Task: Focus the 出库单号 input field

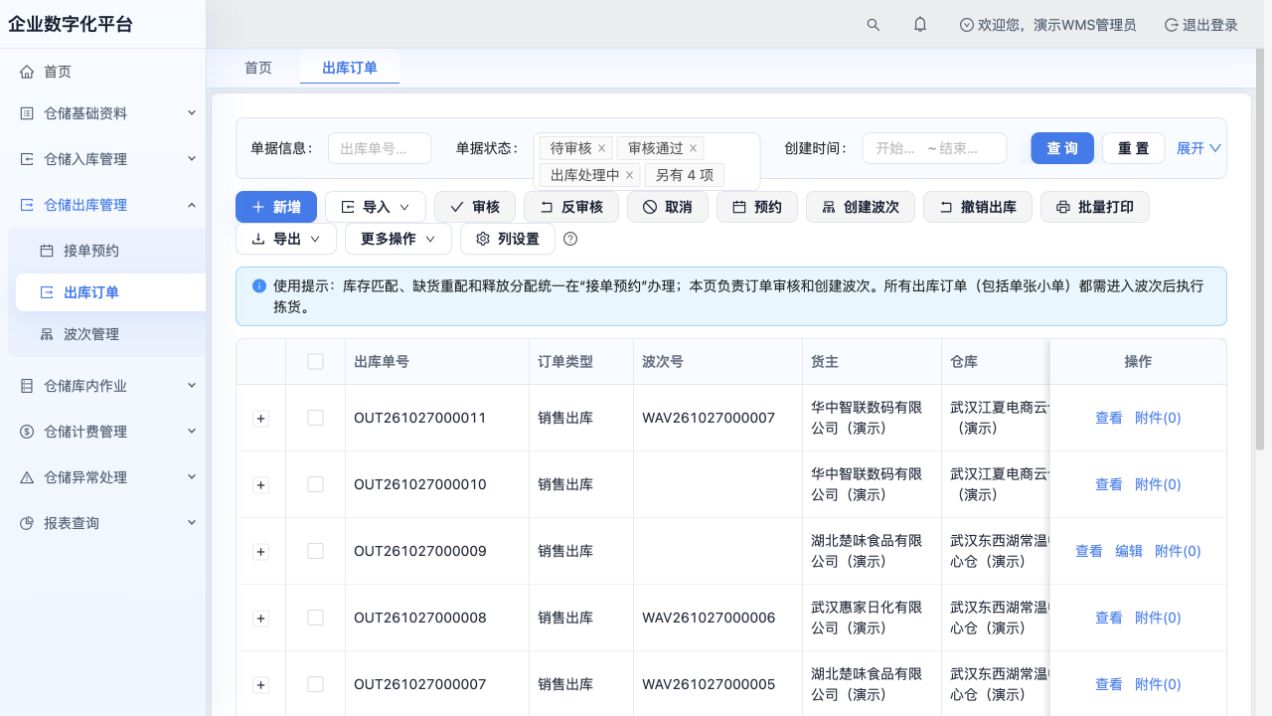Action: tap(380, 148)
